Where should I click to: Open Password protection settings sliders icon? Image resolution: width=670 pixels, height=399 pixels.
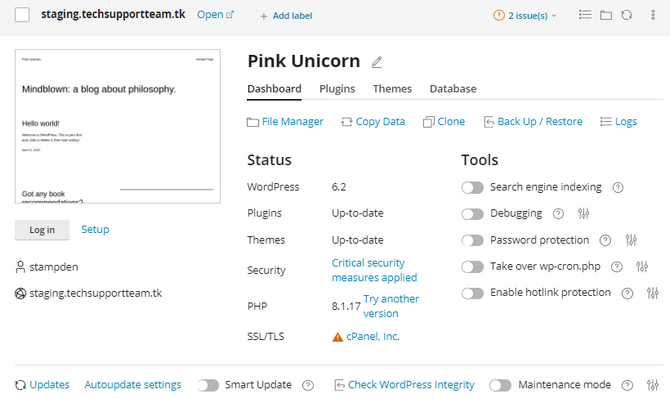pos(631,240)
